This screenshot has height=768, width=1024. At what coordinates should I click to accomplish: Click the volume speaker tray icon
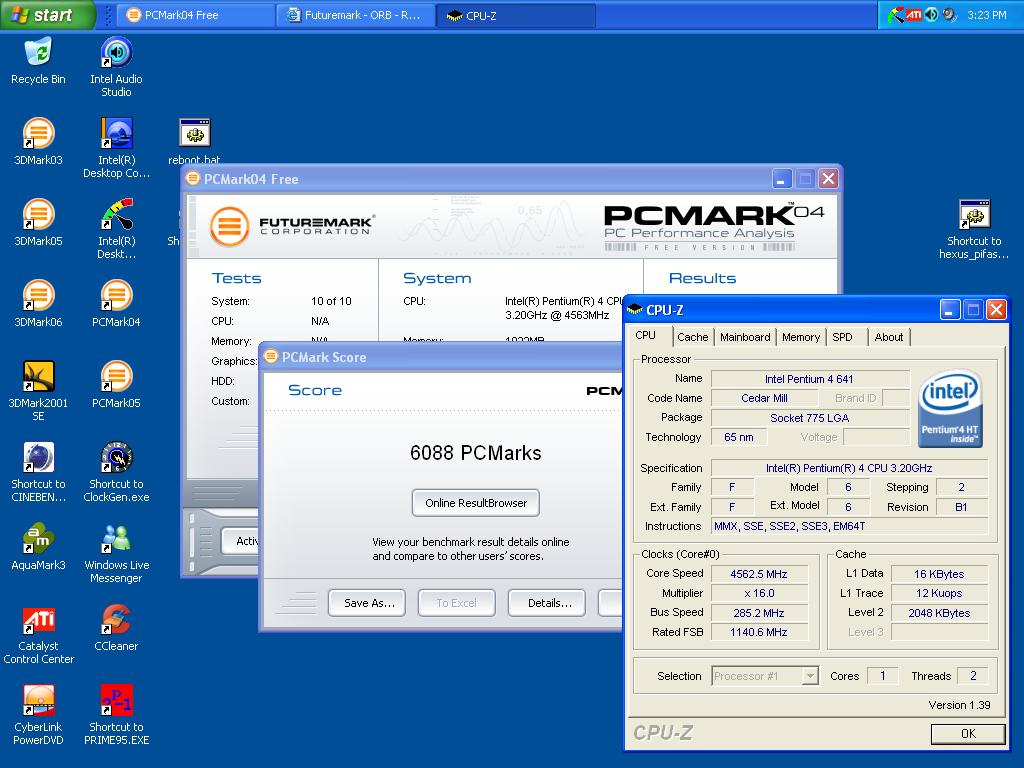(x=931, y=14)
